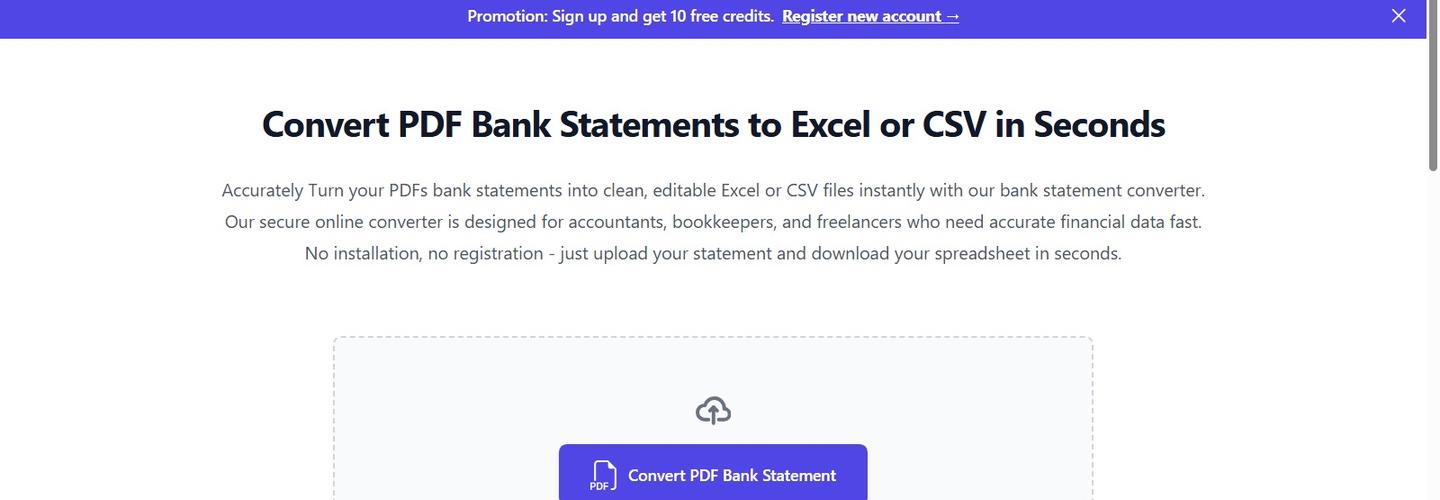Click the word "Convert" in the main heading
Viewport: 1440px width, 500px height.
coord(325,125)
